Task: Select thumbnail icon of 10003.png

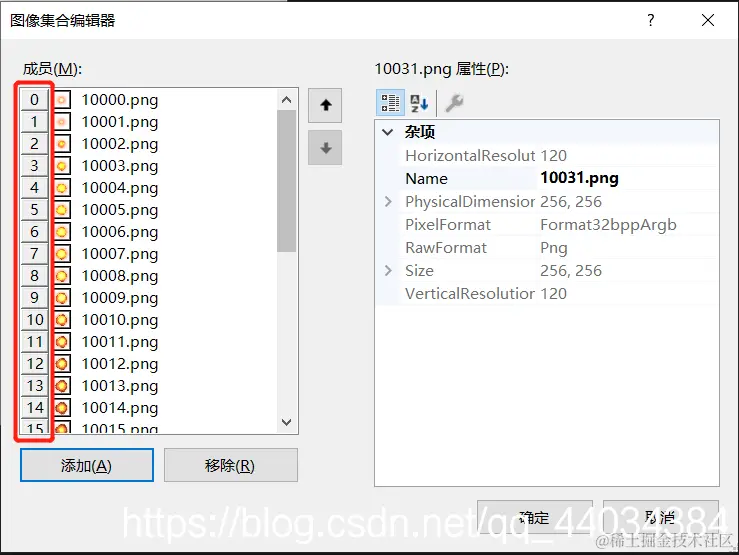Action: pyautogui.click(x=62, y=166)
